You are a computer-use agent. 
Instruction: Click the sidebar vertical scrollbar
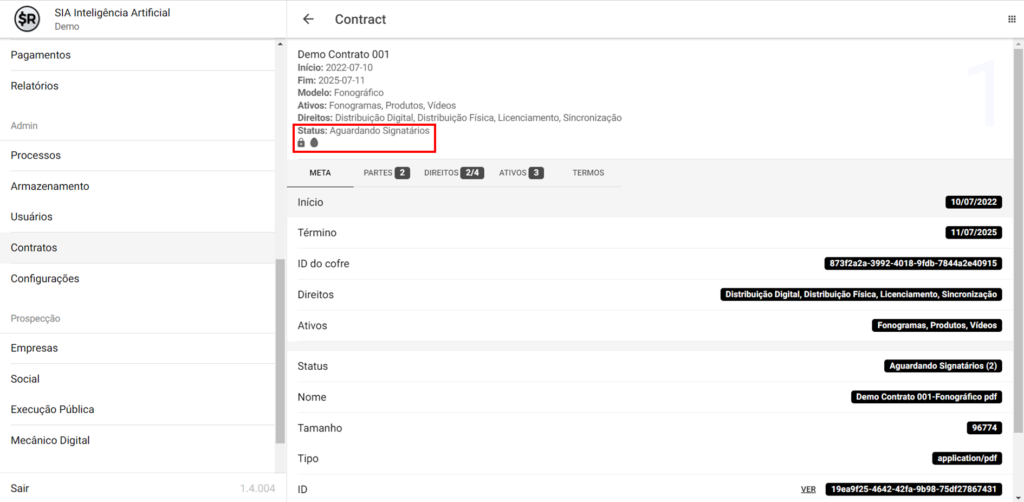point(280,350)
